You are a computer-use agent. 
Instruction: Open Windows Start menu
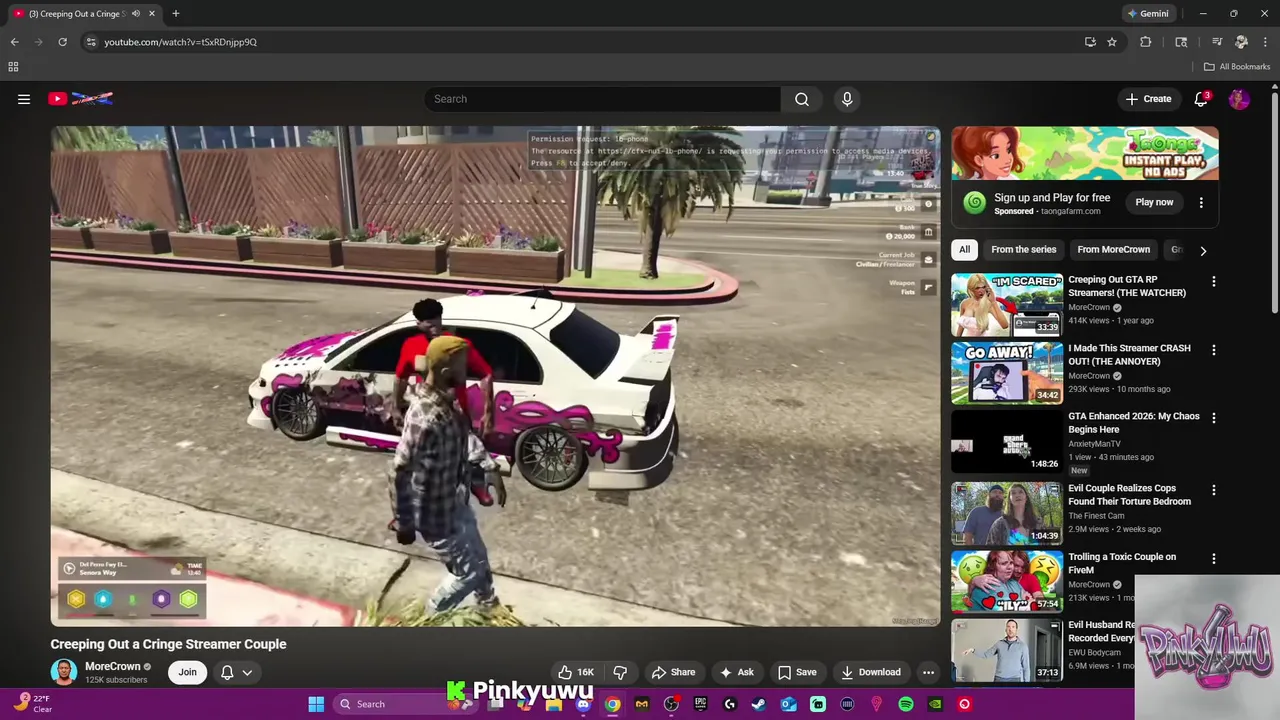(316, 704)
